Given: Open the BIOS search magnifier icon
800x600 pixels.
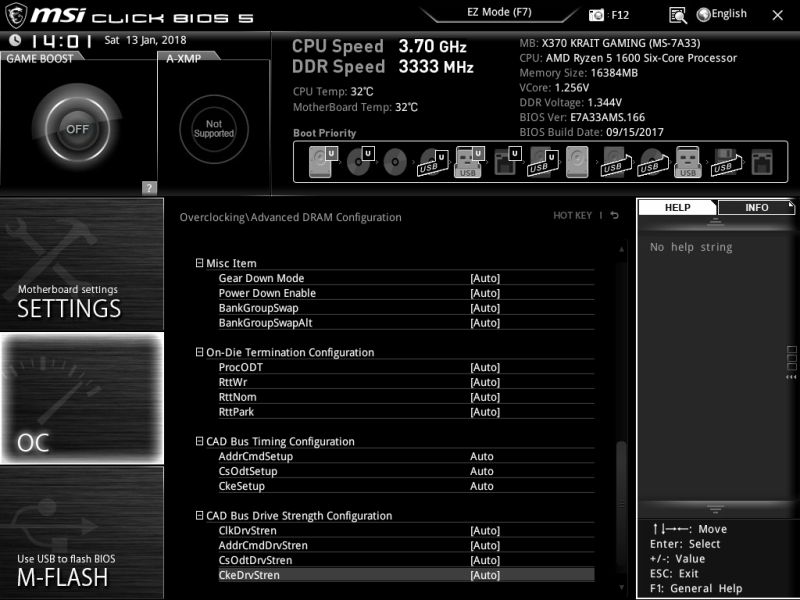Looking at the screenshot, I should [x=678, y=15].
